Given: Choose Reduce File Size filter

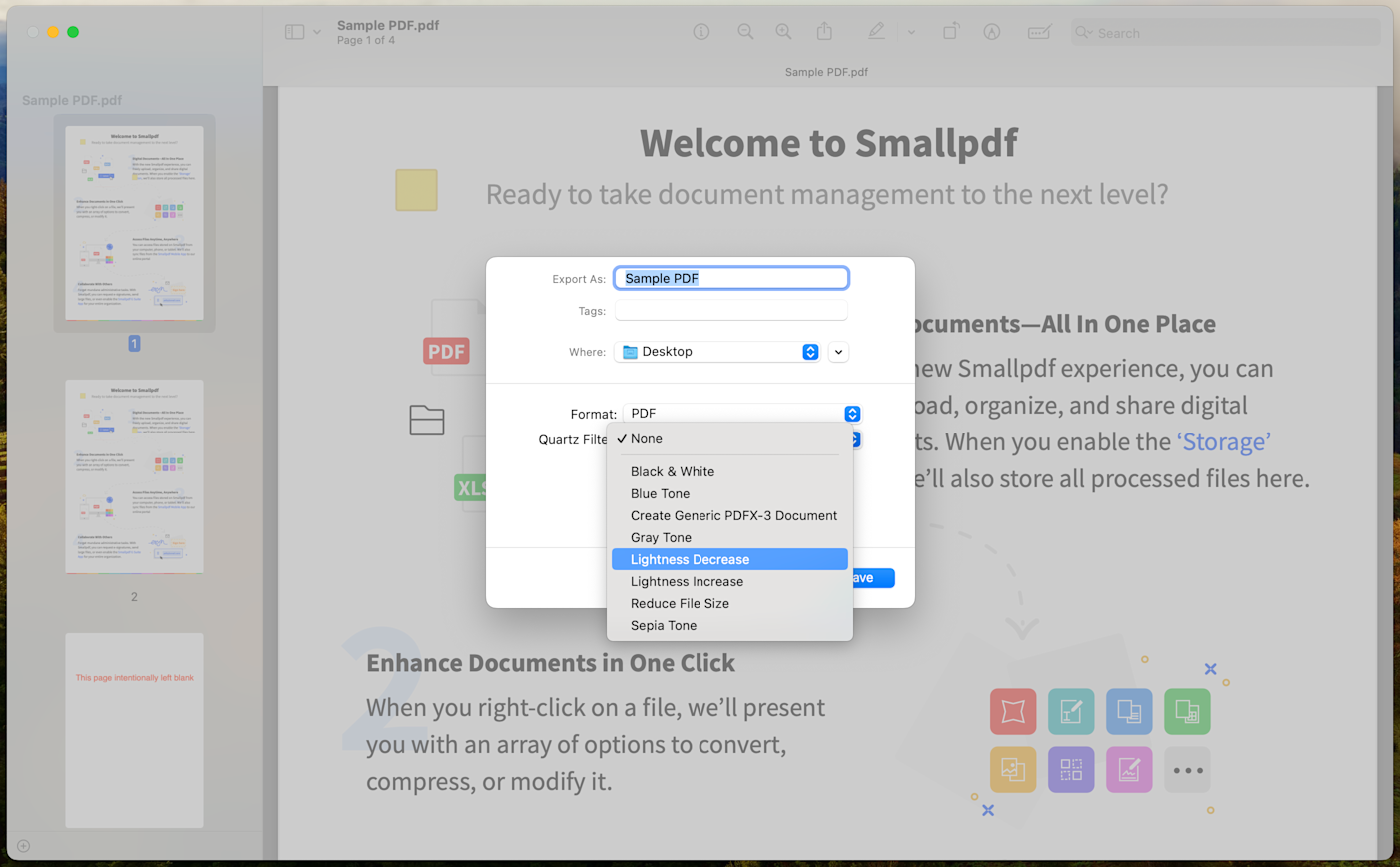Looking at the screenshot, I should point(729,603).
